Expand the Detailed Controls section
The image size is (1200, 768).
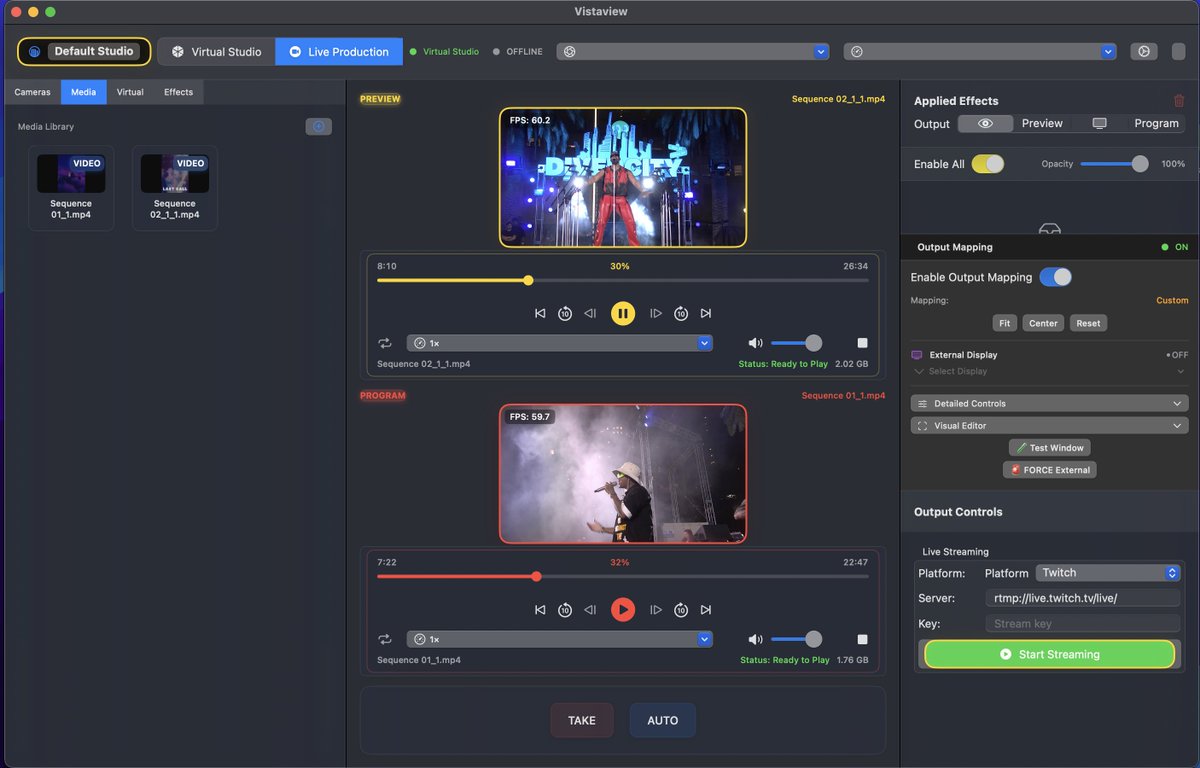click(x=1049, y=403)
